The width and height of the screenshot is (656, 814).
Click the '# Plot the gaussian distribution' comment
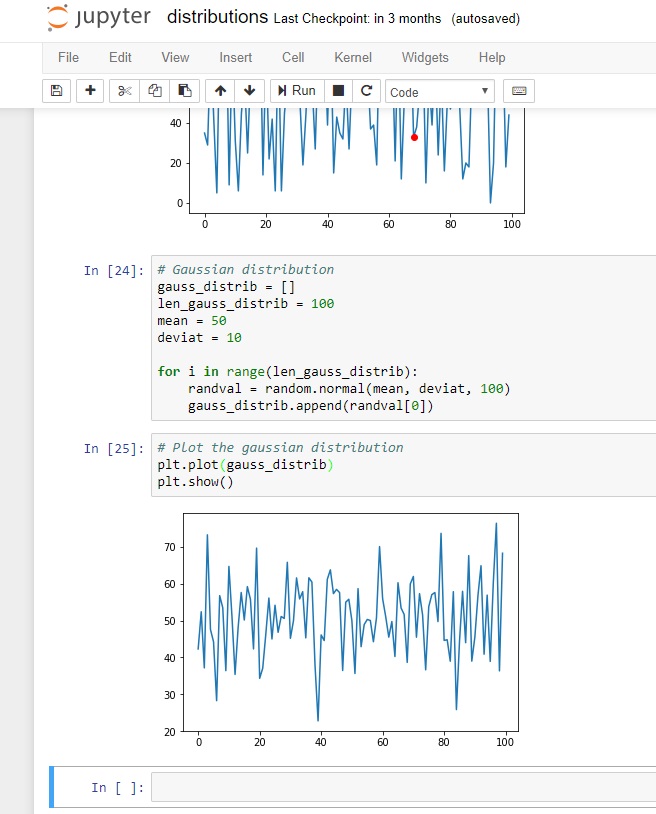coord(280,447)
